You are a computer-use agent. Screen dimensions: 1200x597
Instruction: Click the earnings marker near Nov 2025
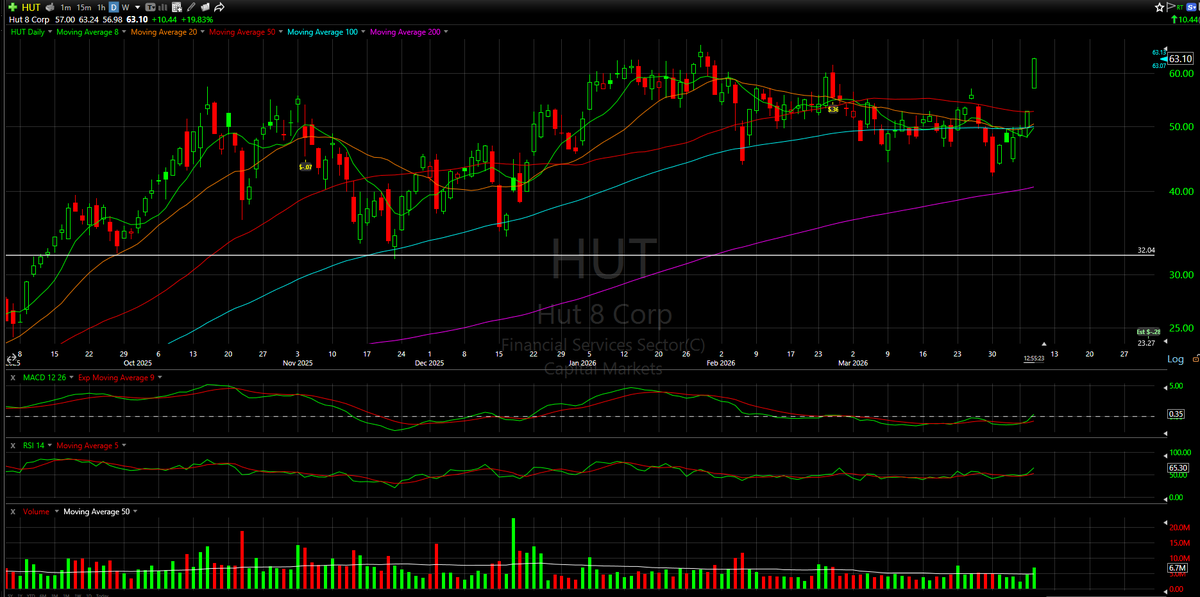pos(305,167)
